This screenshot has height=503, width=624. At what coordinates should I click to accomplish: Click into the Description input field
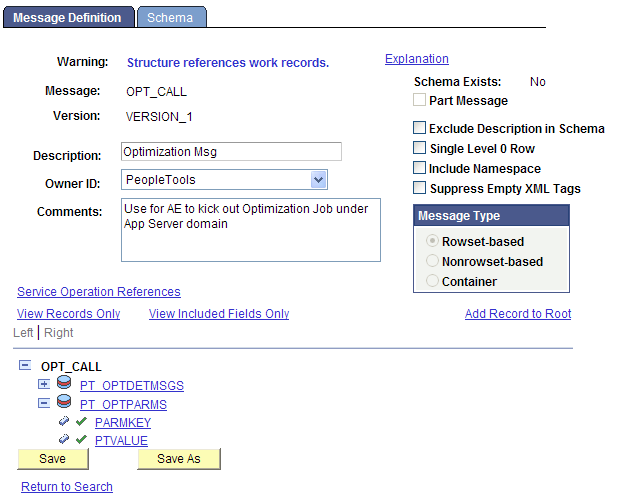[231, 152]
